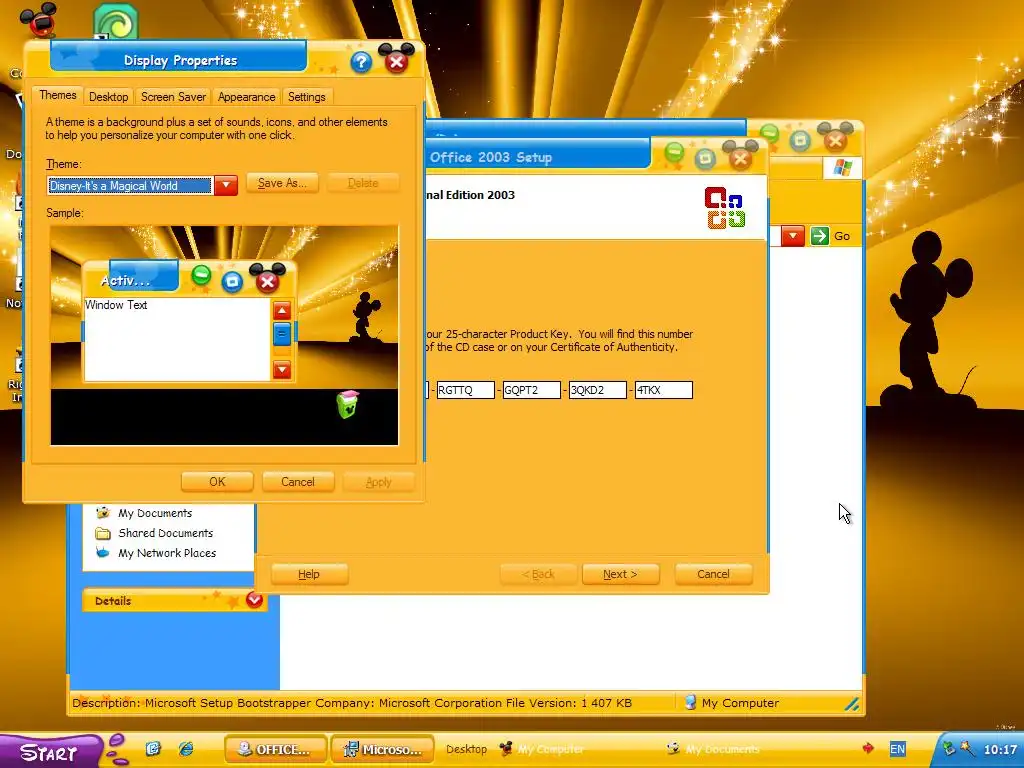Click the My Network Places icon
This screenshot has width=1024, height=768.
103,553
